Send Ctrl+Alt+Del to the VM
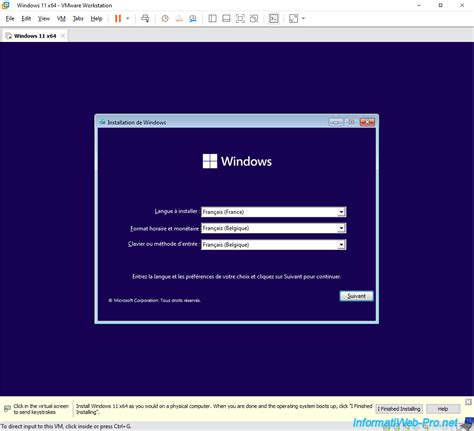Image resolution: width=474 pixels, height=431 pixels. (x=145, y=19)
